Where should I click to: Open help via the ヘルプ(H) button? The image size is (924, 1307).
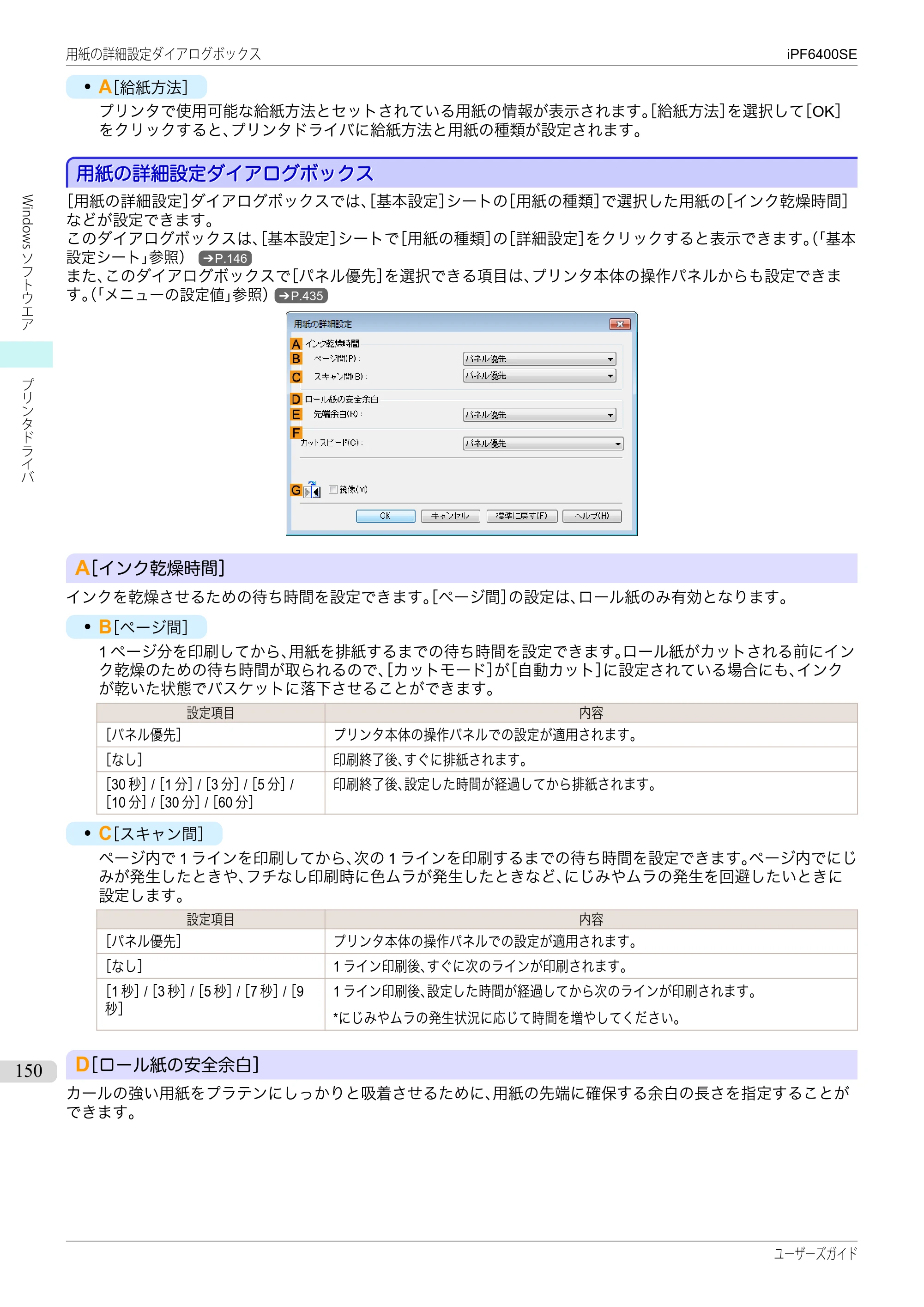(592, 516)
